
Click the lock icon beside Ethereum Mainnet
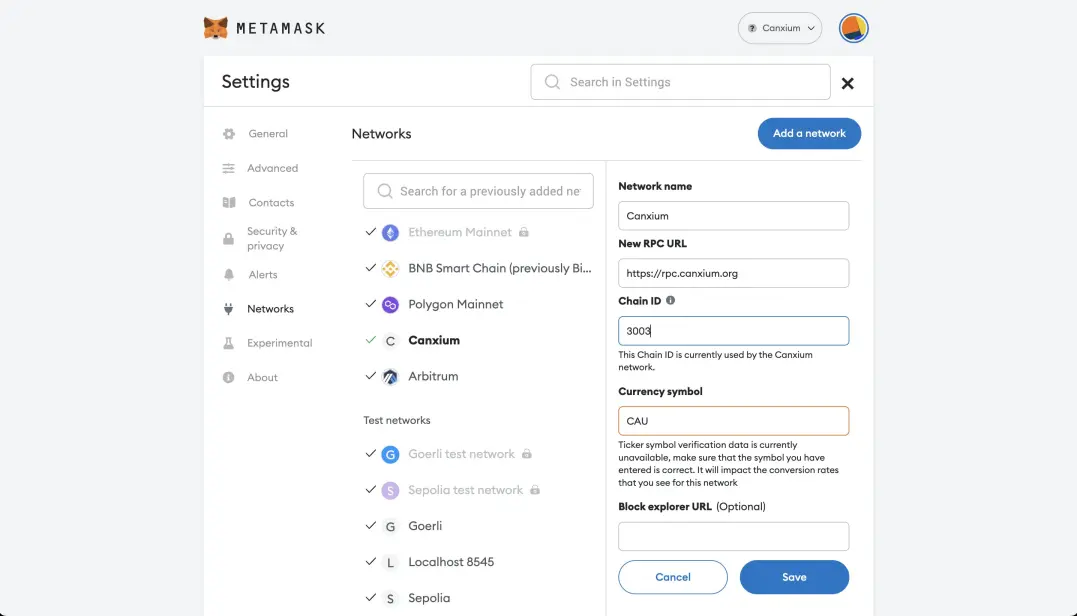click(x=524, y=232)
